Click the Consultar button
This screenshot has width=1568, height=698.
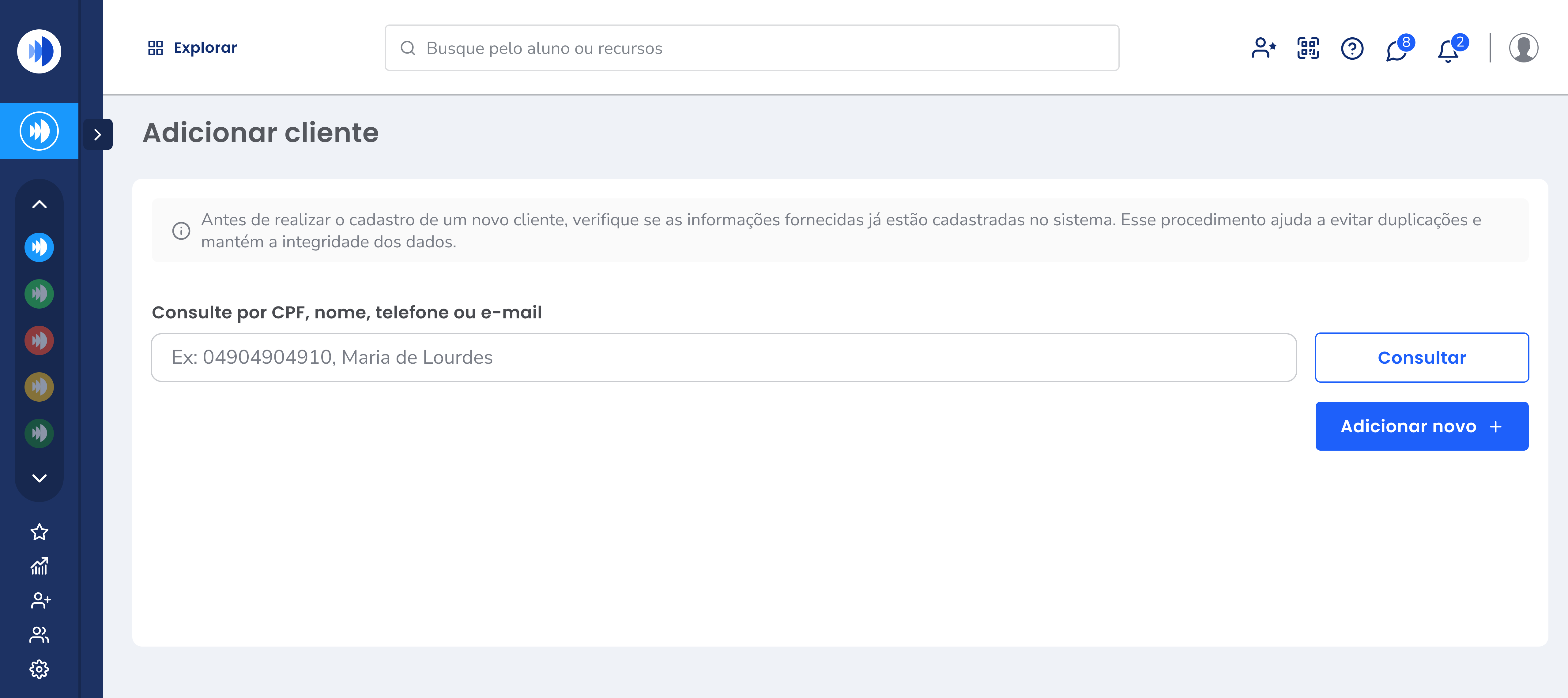pos(1421,357)
